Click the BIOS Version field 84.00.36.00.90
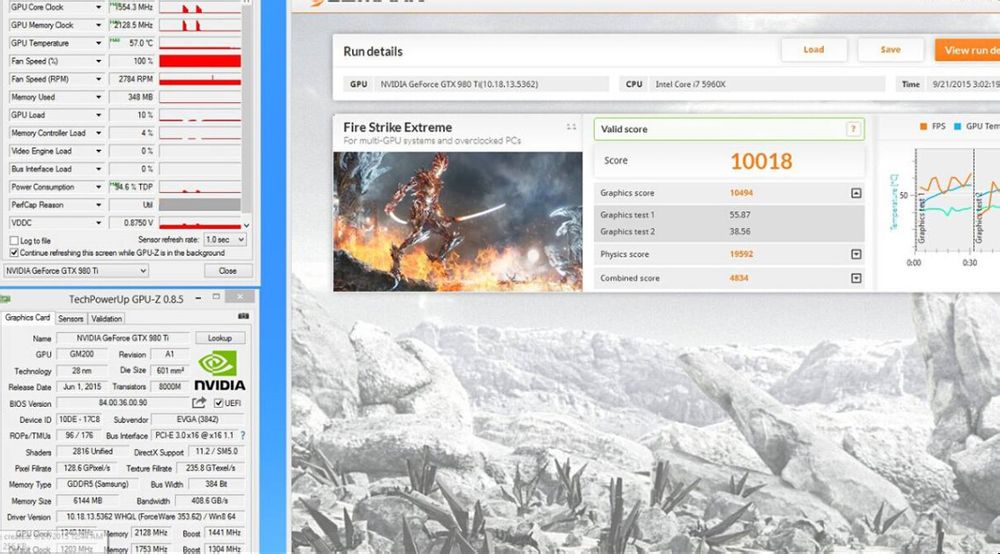 pyautogui.click(x=123, y=403)
